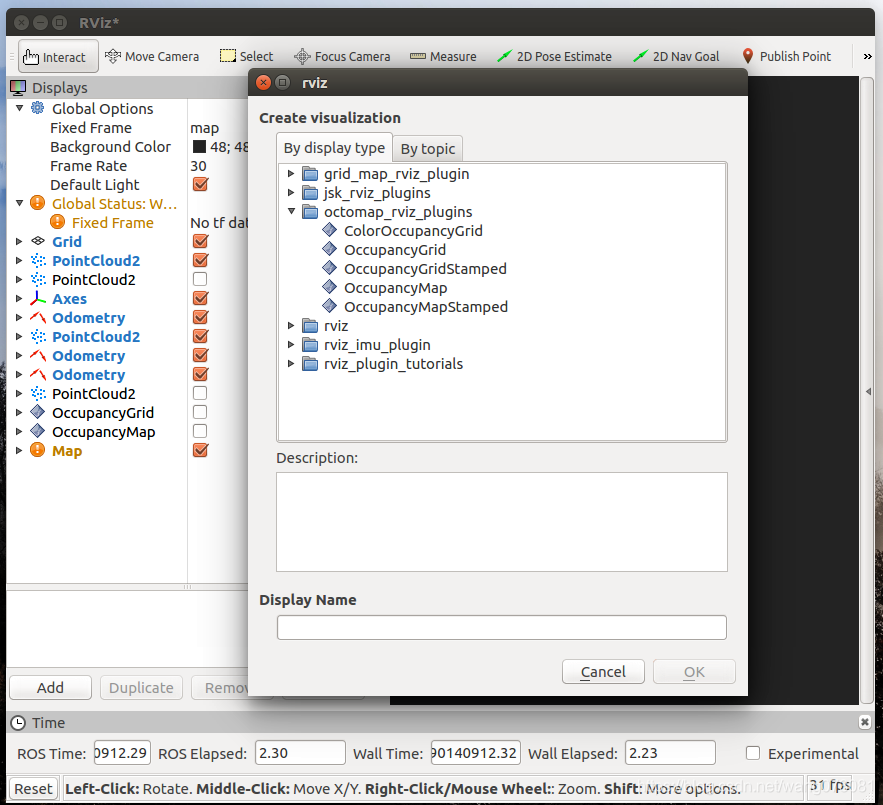Click the ColorOccupancyGrid plugin icon

329,230
